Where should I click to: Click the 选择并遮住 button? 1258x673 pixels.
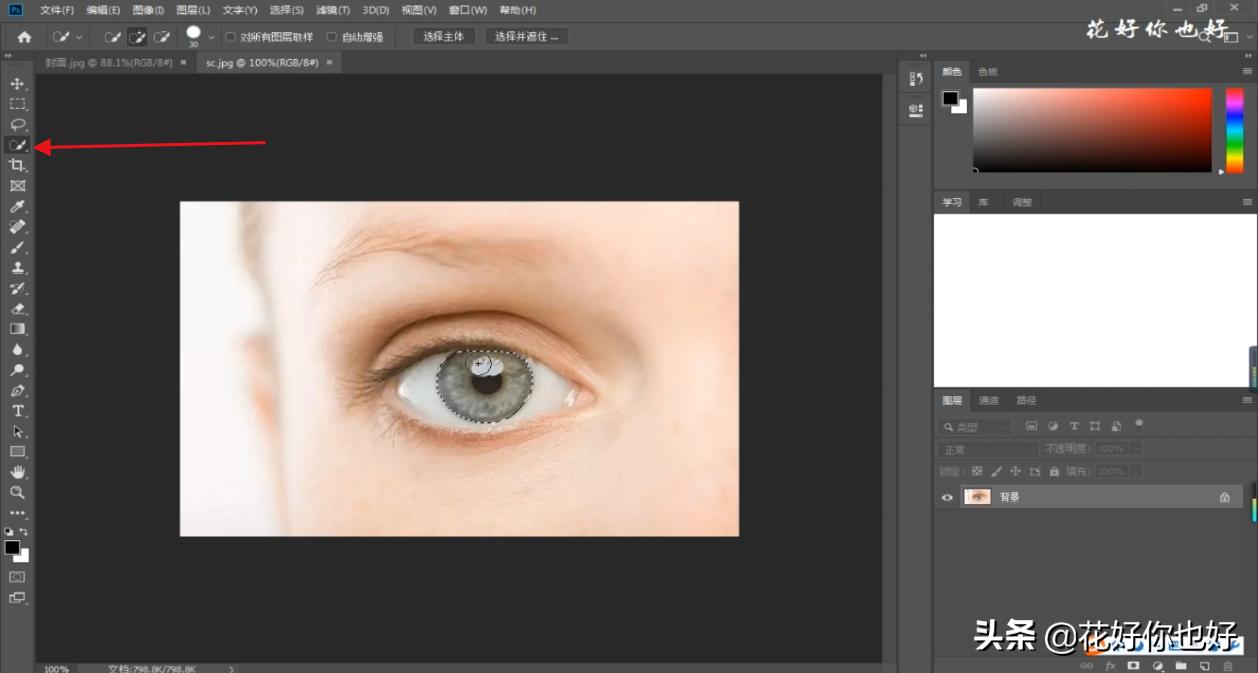click(527, 37)
